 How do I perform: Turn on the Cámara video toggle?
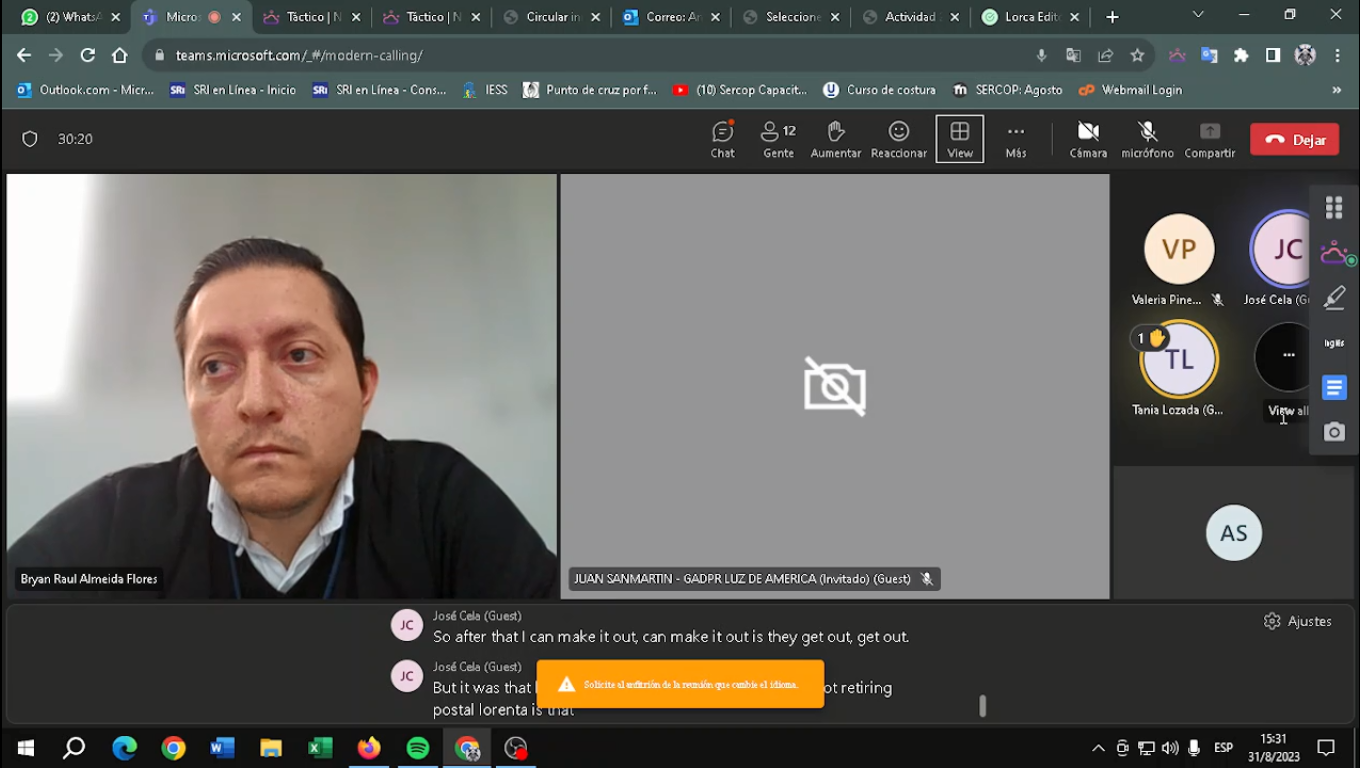click(1088, 139)
